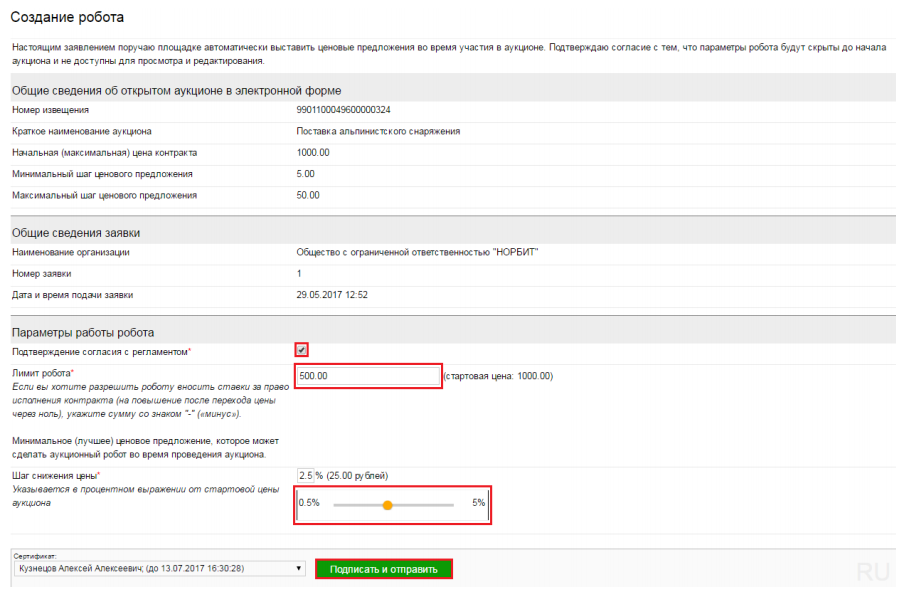Open the Создание робота page title

[66, 17]
